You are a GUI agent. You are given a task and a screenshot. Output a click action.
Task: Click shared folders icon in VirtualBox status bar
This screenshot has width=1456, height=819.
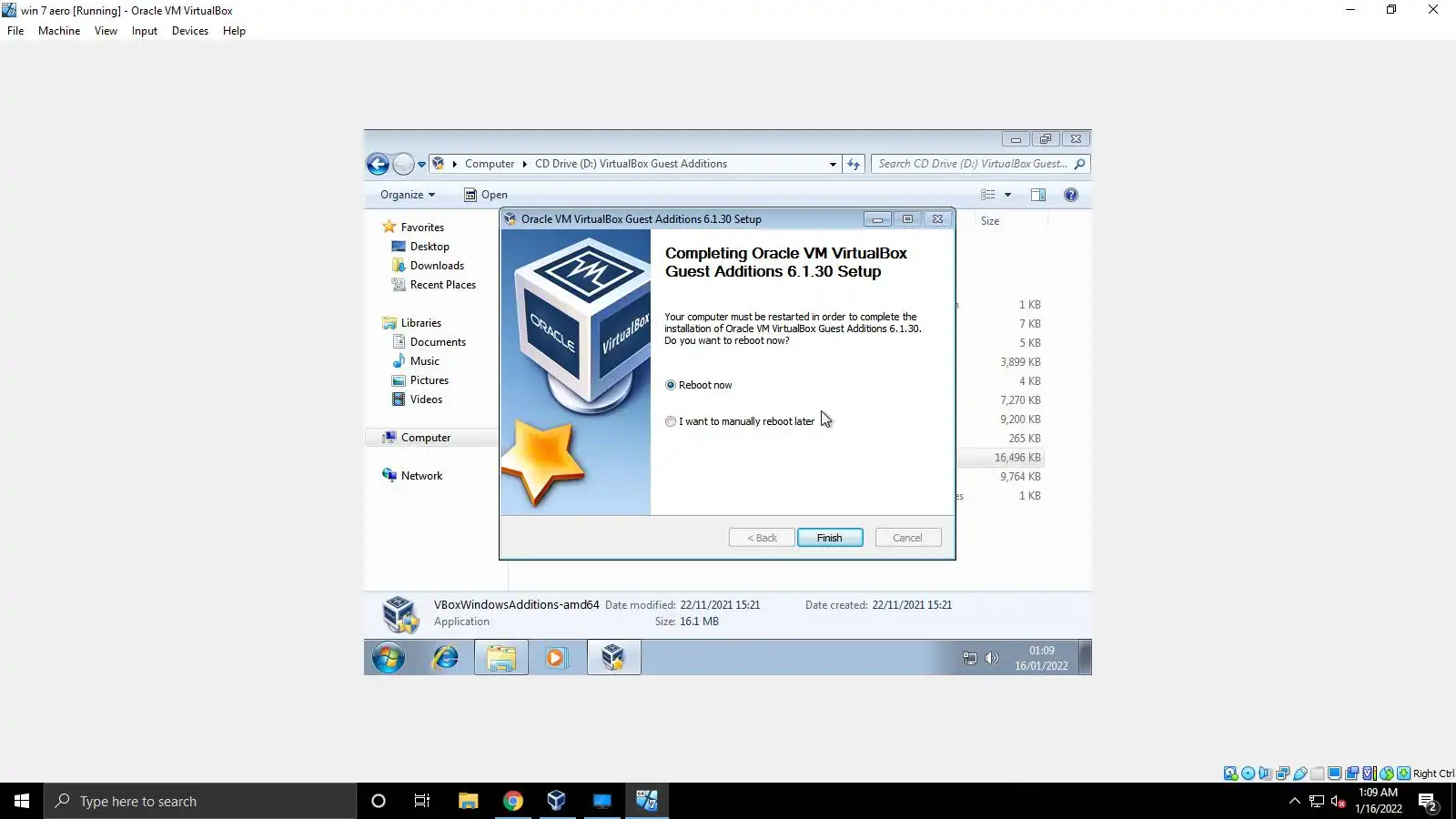pyautogui.click(x=1317, y=773)
